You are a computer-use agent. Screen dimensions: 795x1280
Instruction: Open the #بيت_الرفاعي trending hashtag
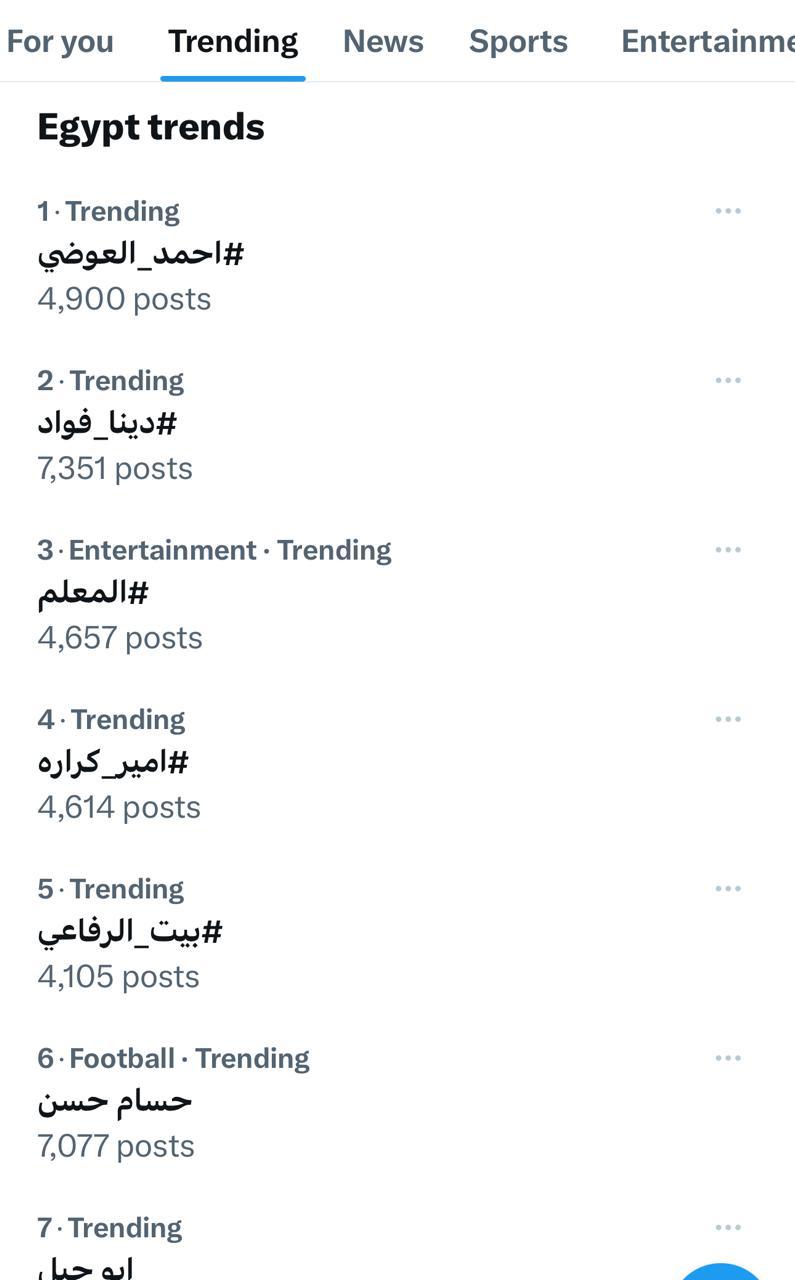130,932
